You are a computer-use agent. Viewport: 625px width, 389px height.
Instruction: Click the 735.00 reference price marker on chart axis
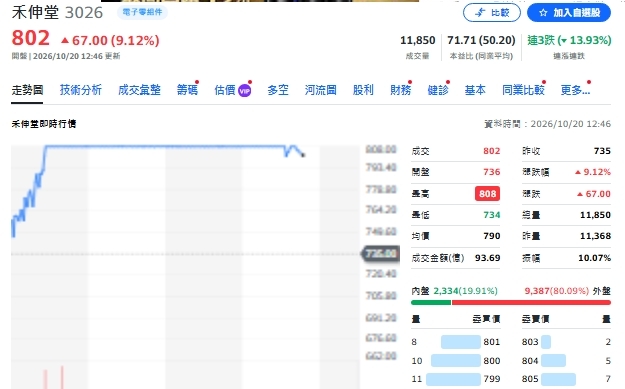click(x=381, y=254)
